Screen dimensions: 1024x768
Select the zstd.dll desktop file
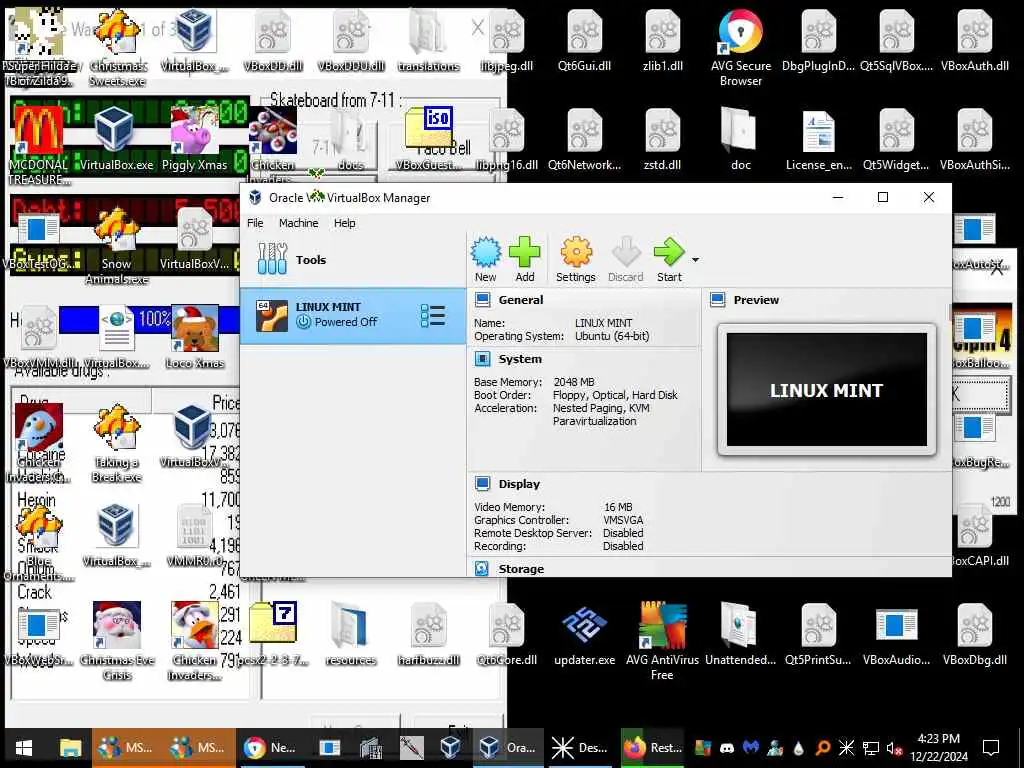pos(663,140)
